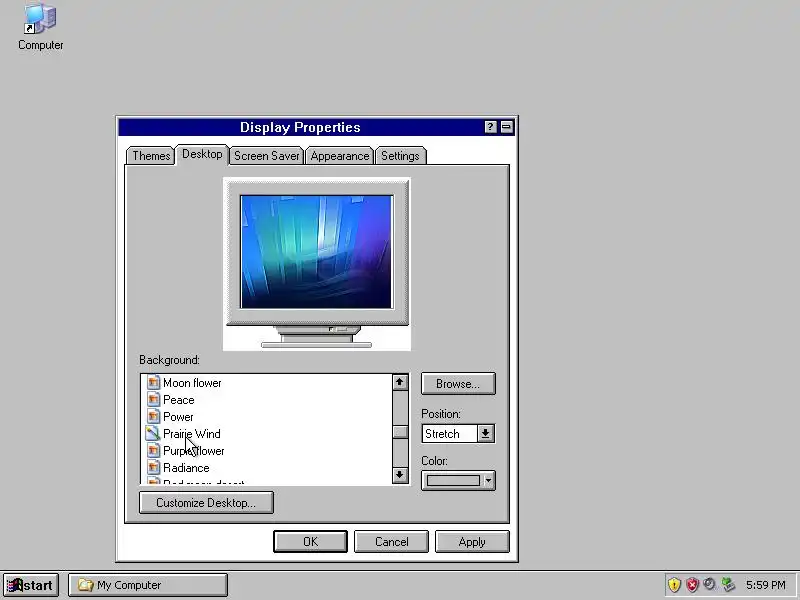Click the red shield alert tray icon
Image resolution: width=800 pixels, height=600 pixels.
pos(692,585)
